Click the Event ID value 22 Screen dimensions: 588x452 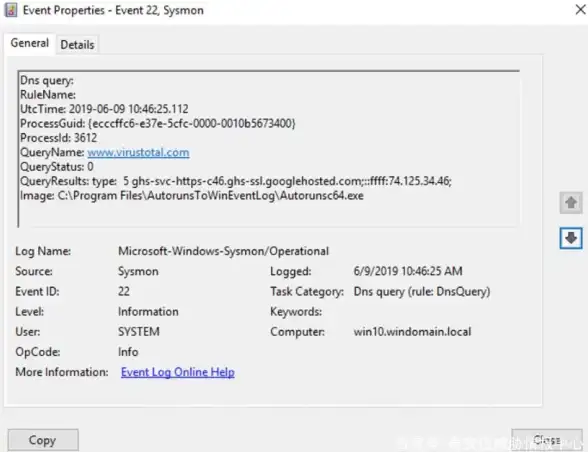pyautogui.click(x=124, y=291)
